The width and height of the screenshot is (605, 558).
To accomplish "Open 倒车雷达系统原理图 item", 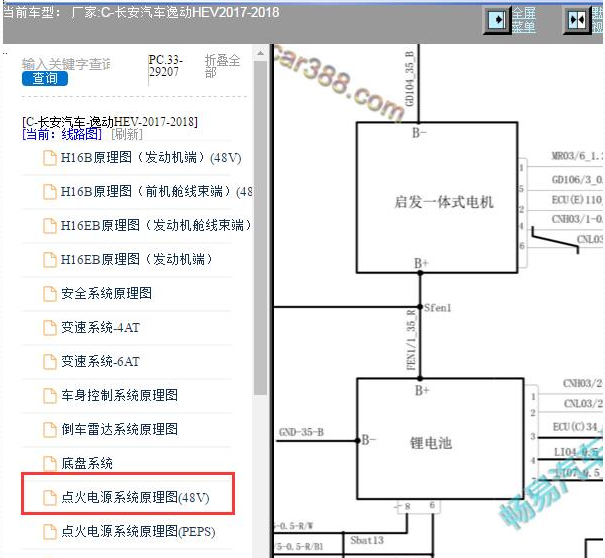I will click(x=119, y=429).
